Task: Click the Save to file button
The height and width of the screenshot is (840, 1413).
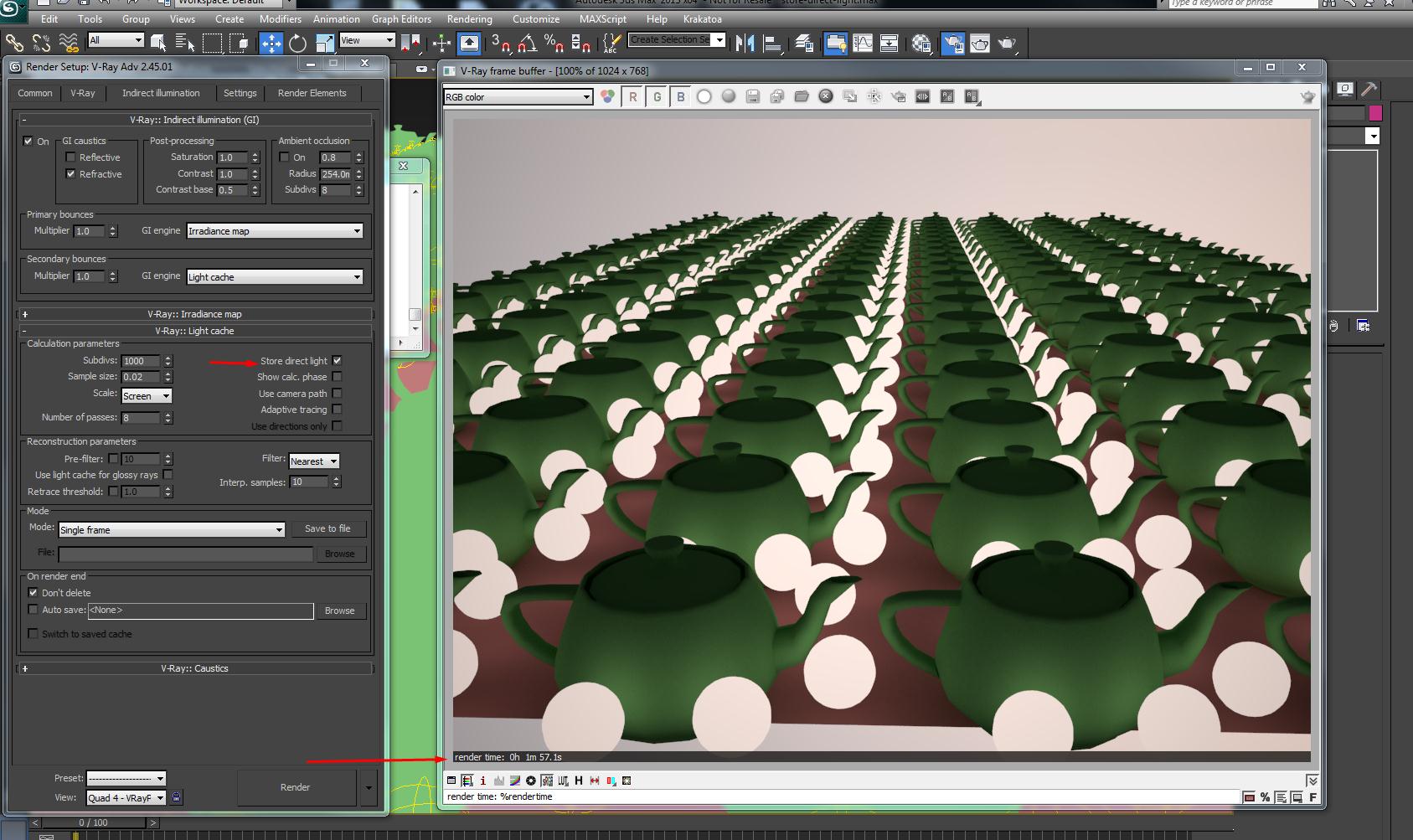Action: 327,528
